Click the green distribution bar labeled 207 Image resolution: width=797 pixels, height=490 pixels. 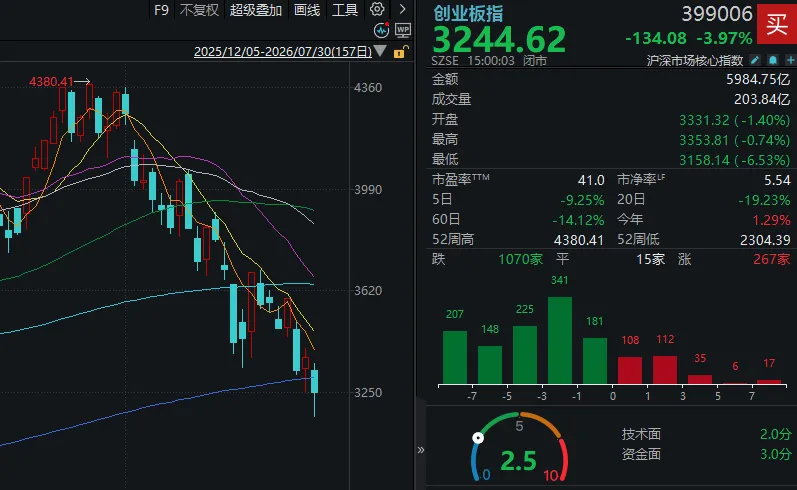[x=455, y=357]
